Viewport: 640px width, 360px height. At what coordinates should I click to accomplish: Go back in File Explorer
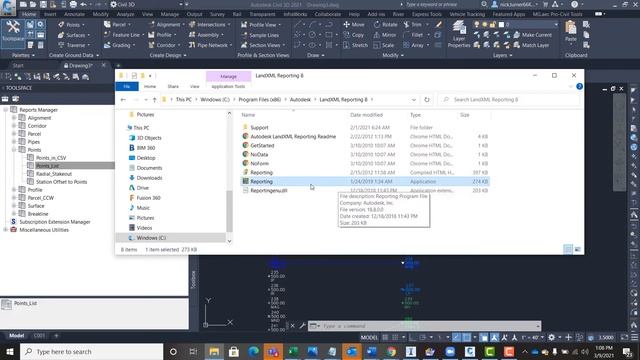tap(123, 100)
